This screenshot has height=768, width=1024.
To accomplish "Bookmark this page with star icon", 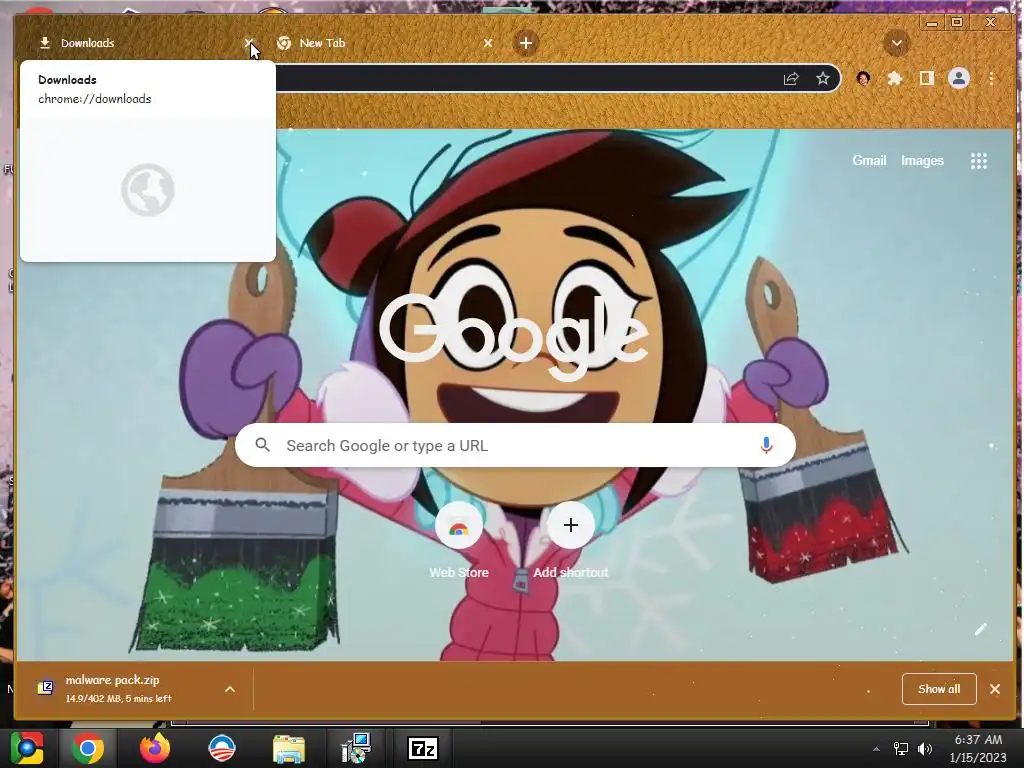I will point(823,78).
